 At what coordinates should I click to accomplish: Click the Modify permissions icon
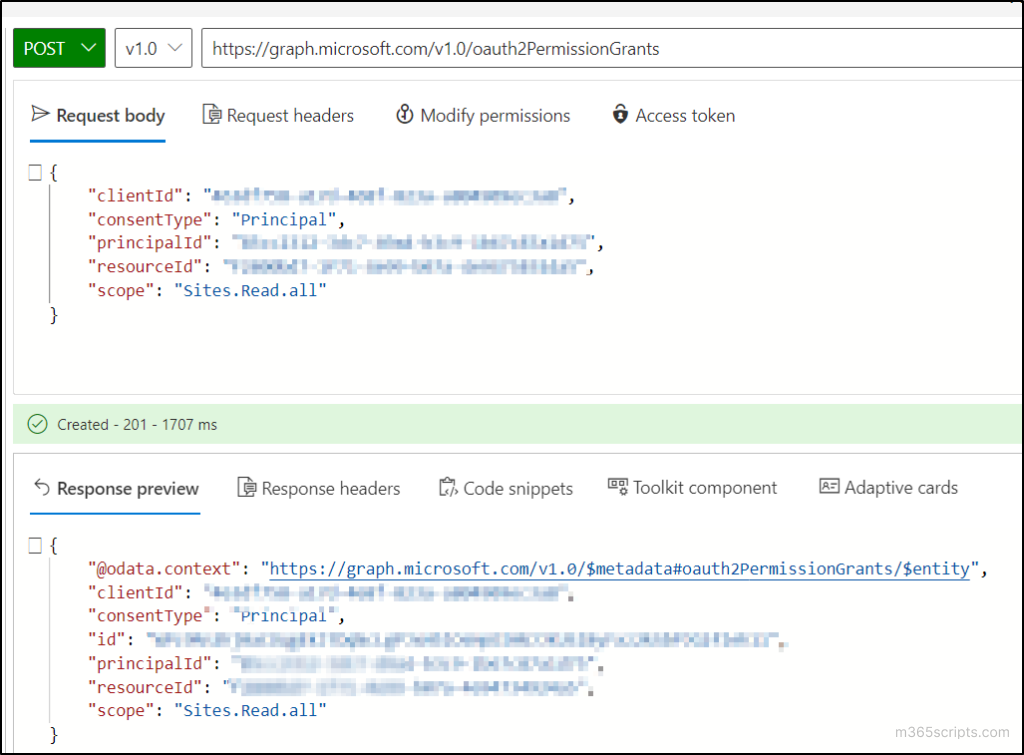[404, 115]
